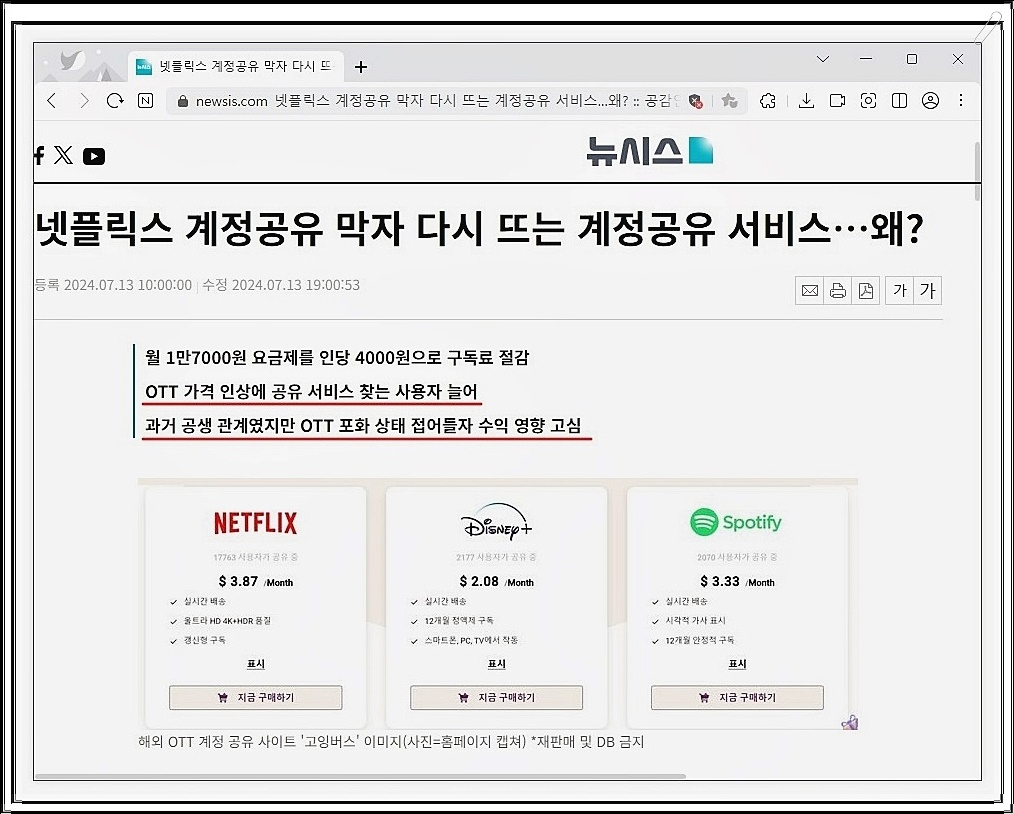Click 지금 구매하기 under Spotify
The height and width of the screenshot is (814, 1014).
(737, 698)
